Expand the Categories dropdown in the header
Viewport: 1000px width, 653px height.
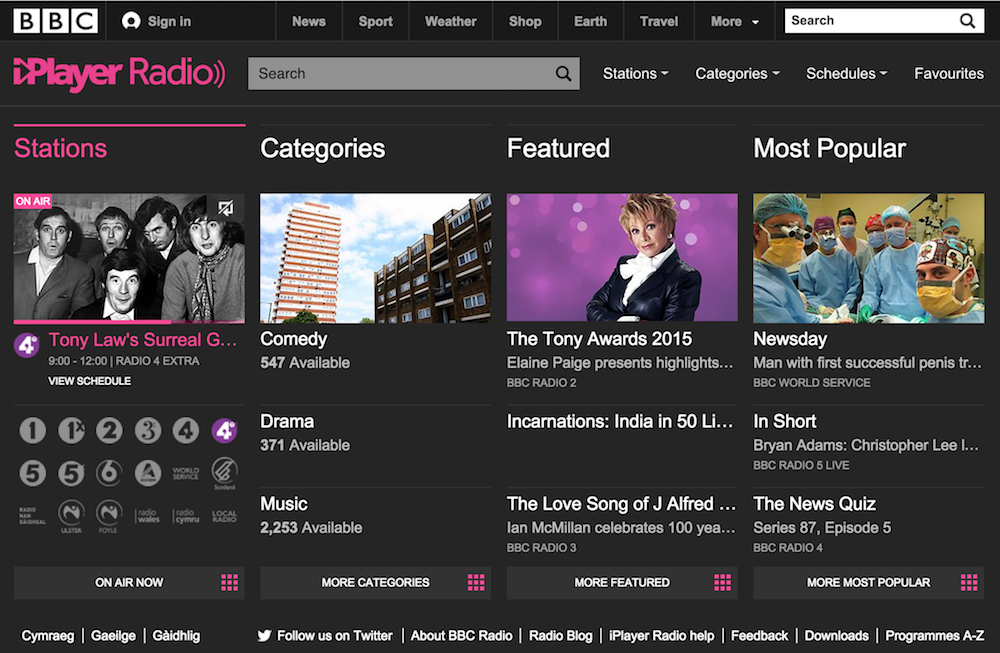point(737,73)
